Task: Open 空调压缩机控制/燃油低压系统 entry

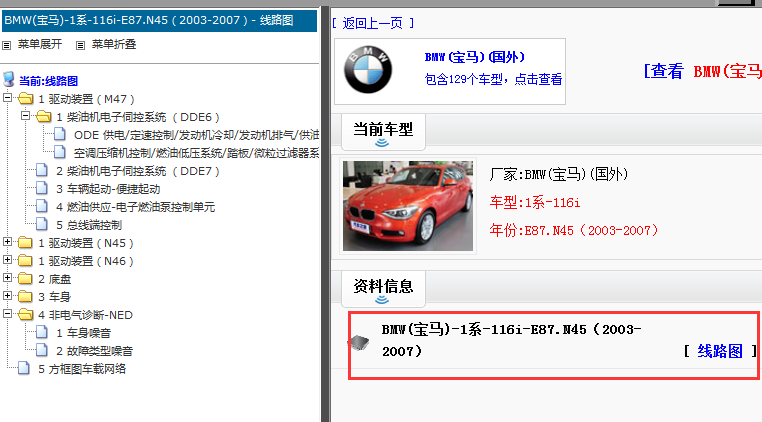Action: [x=196, y=153]
